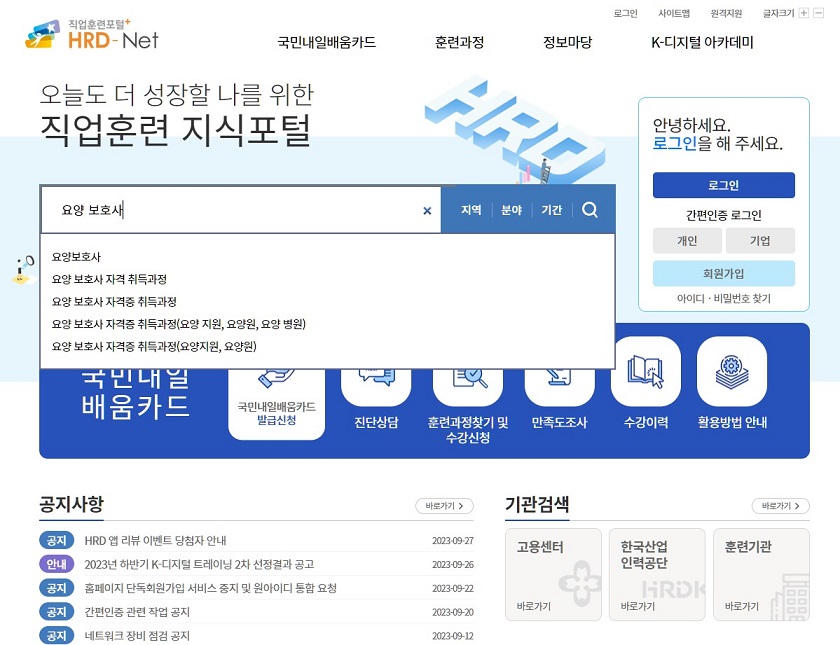Click the floating lamp icon on left edge
Image resolution: width=840 pixels, height=645 pixels.
click(x=24, y=269)
